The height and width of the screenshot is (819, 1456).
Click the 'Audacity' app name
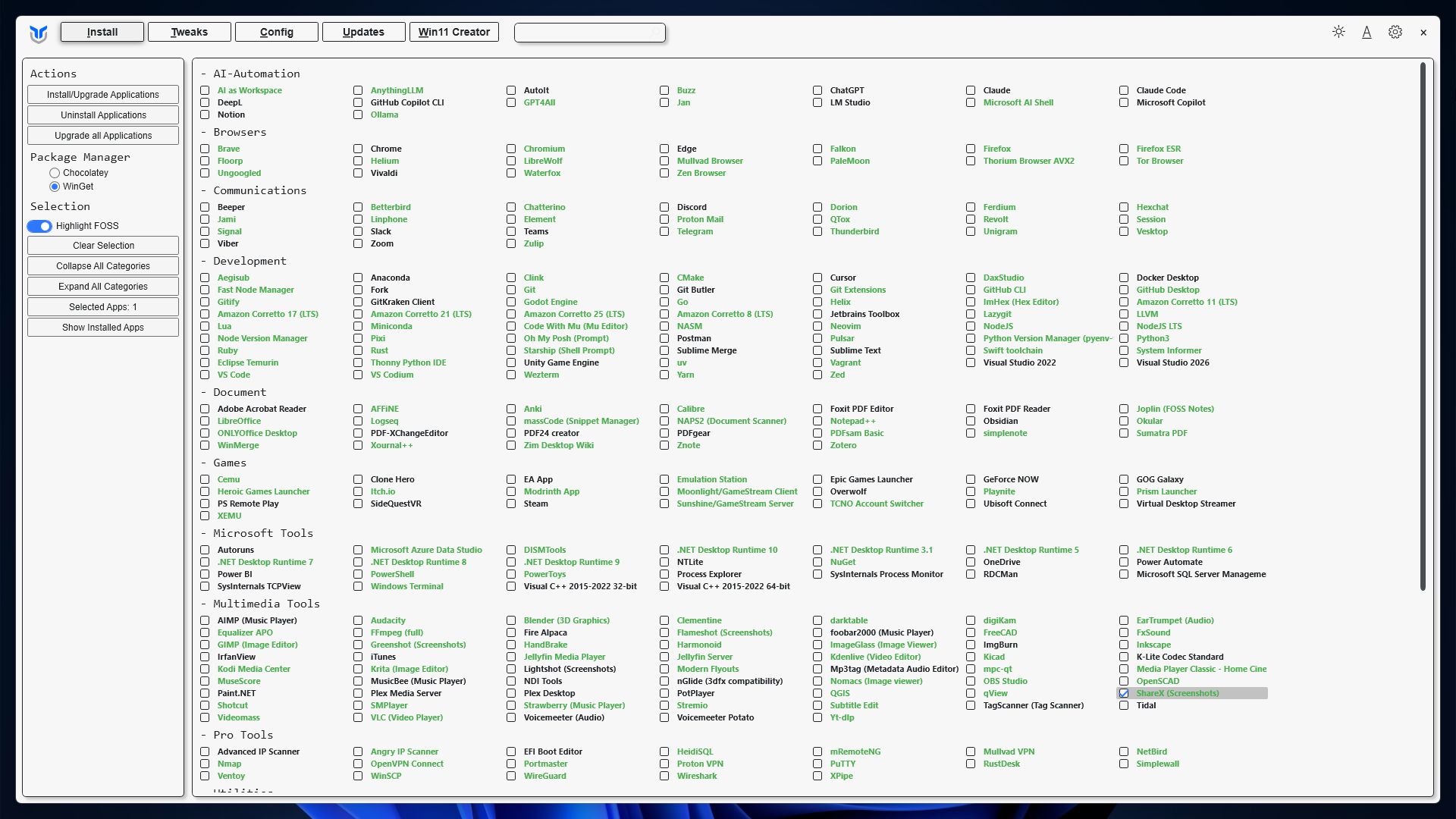[x=388, y=620]
